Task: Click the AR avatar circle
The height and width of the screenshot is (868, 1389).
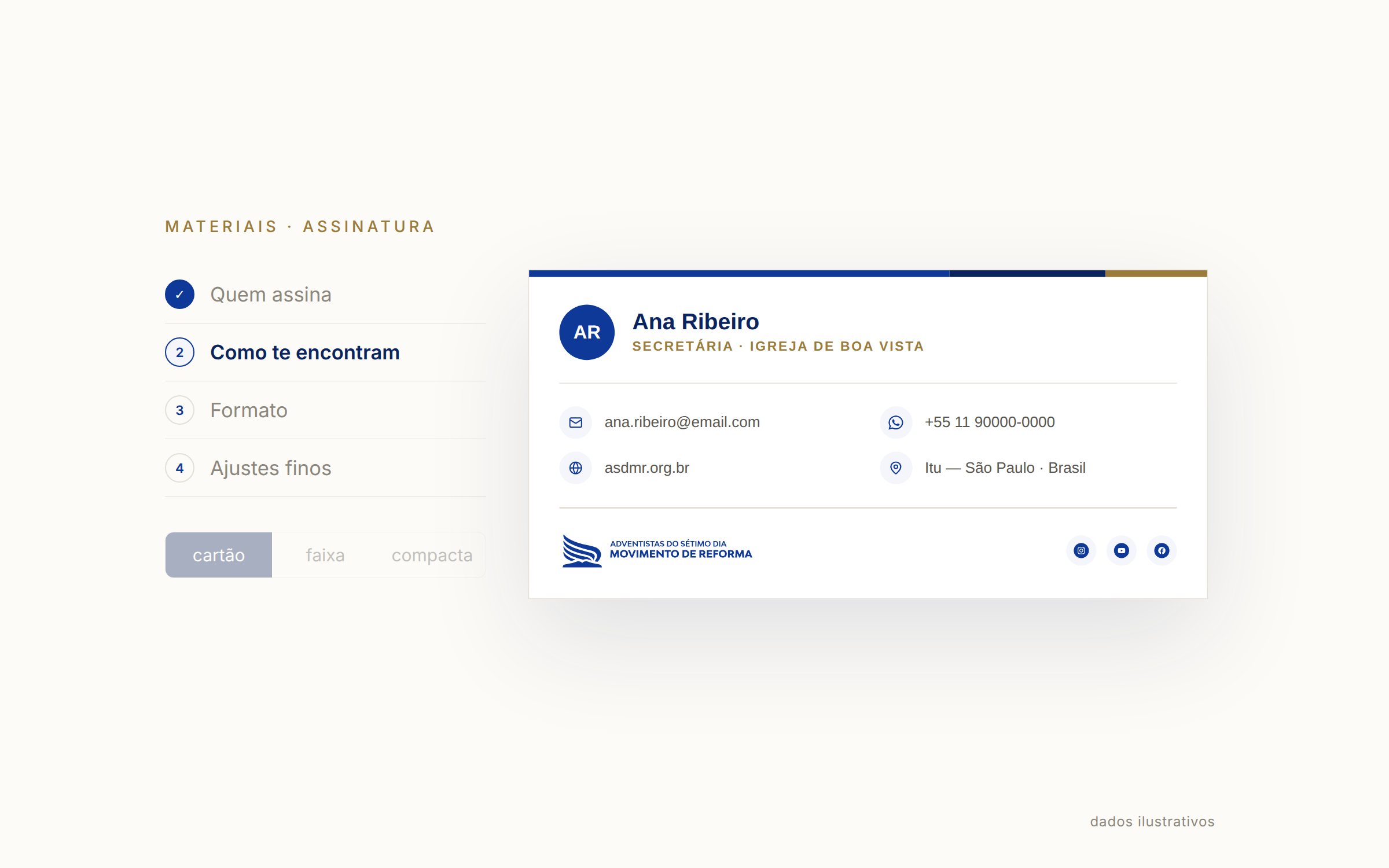Action: click(587, 332)
